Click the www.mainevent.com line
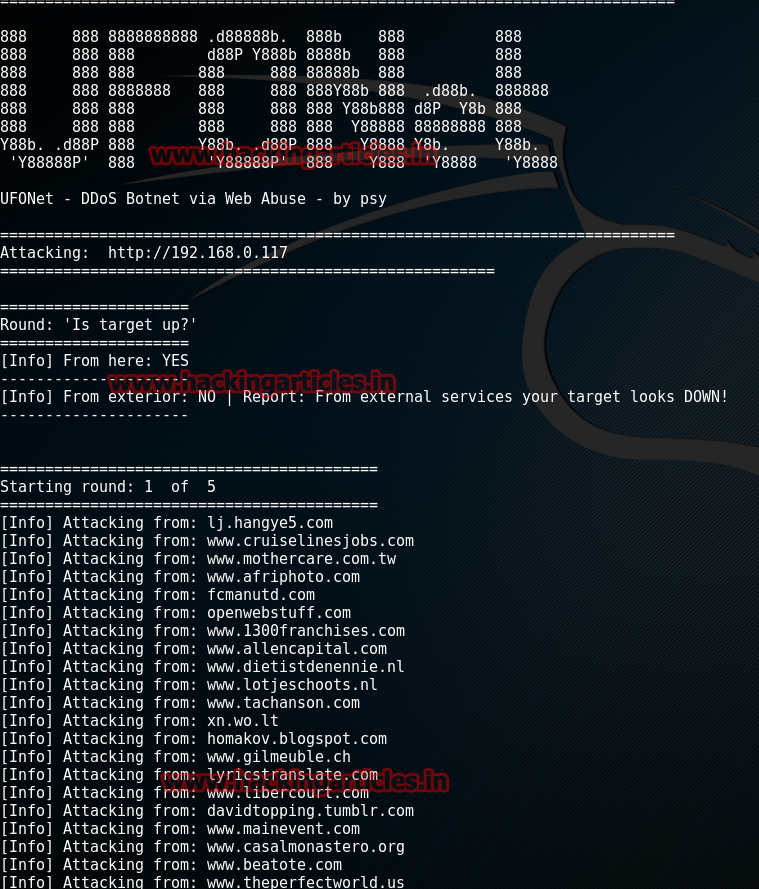The image size is (759, 889). [x=180, y=829]
